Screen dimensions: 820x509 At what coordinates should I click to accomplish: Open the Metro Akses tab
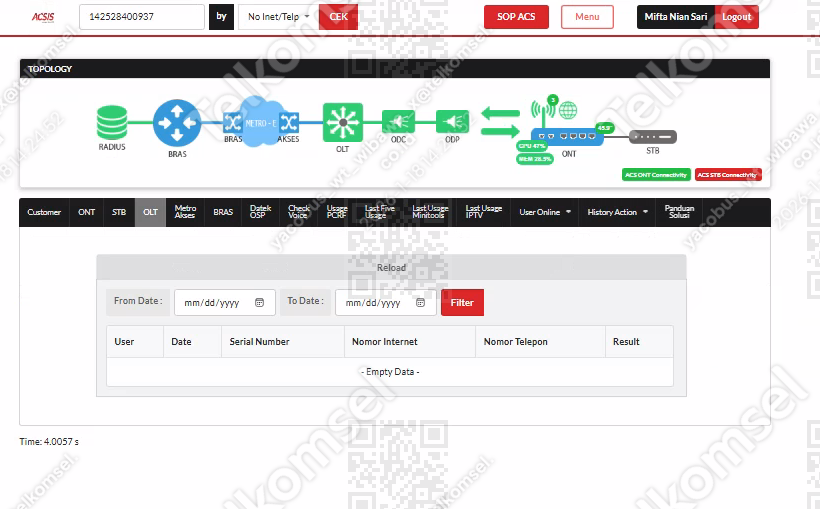(x=185, y=212)
